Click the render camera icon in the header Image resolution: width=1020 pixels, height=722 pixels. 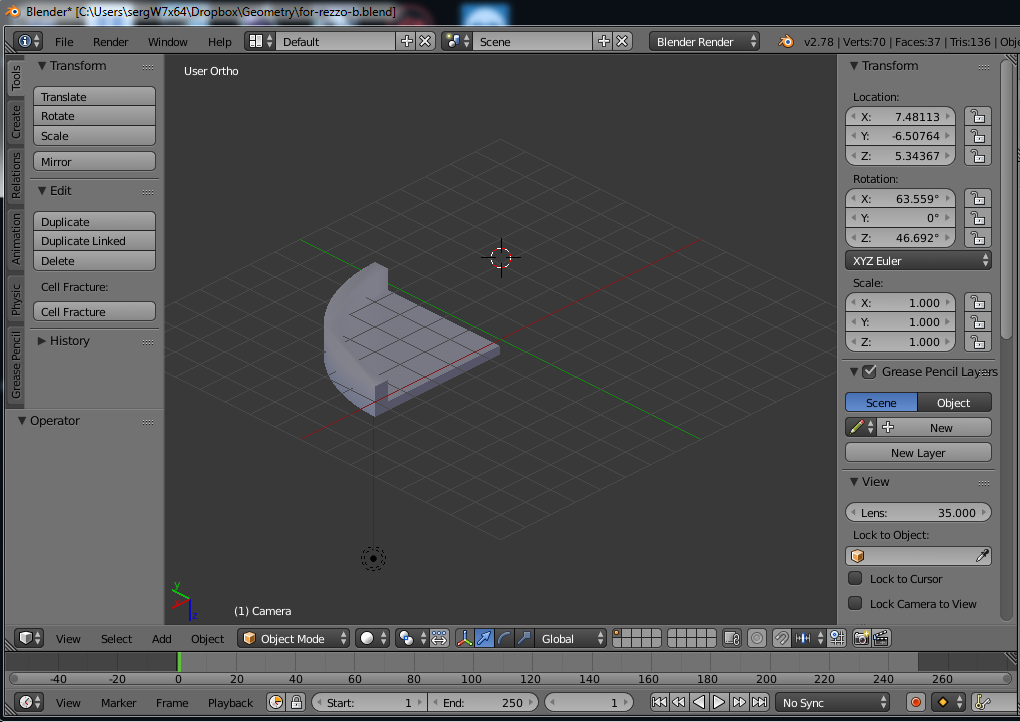coord(861,638)
